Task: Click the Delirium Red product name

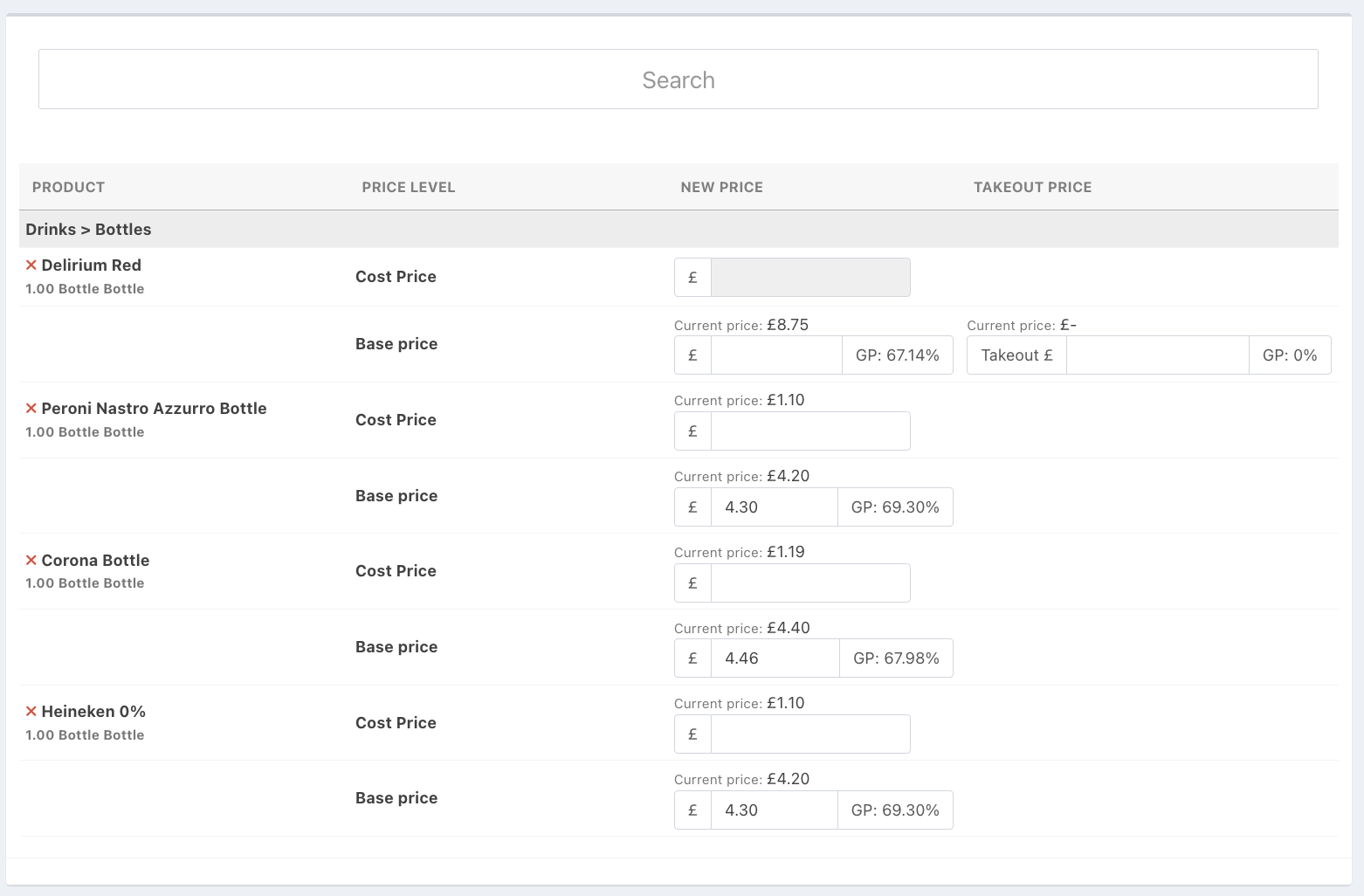Action: point(91,265)
